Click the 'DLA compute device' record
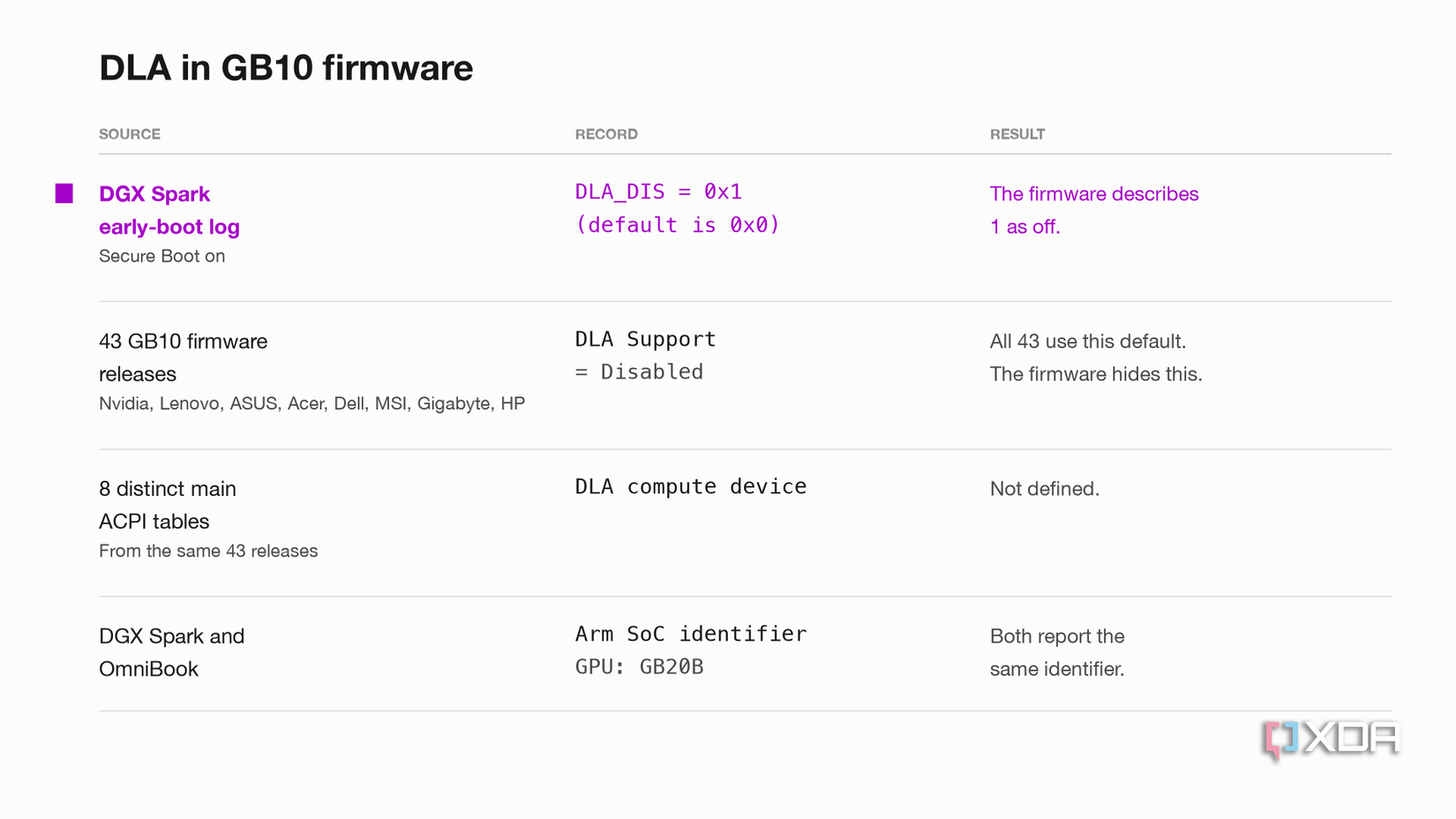The height and width of the screenshot is (819, 1456). [x=691, y=486]
